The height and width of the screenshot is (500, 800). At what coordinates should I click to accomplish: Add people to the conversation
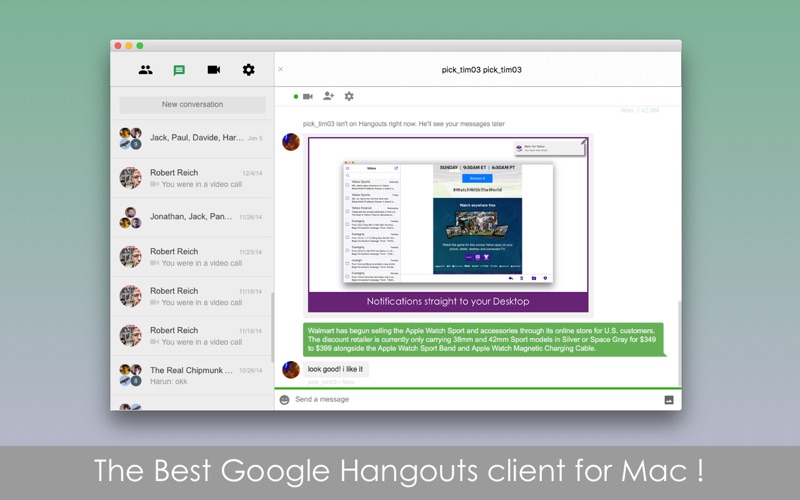point(329,96)
